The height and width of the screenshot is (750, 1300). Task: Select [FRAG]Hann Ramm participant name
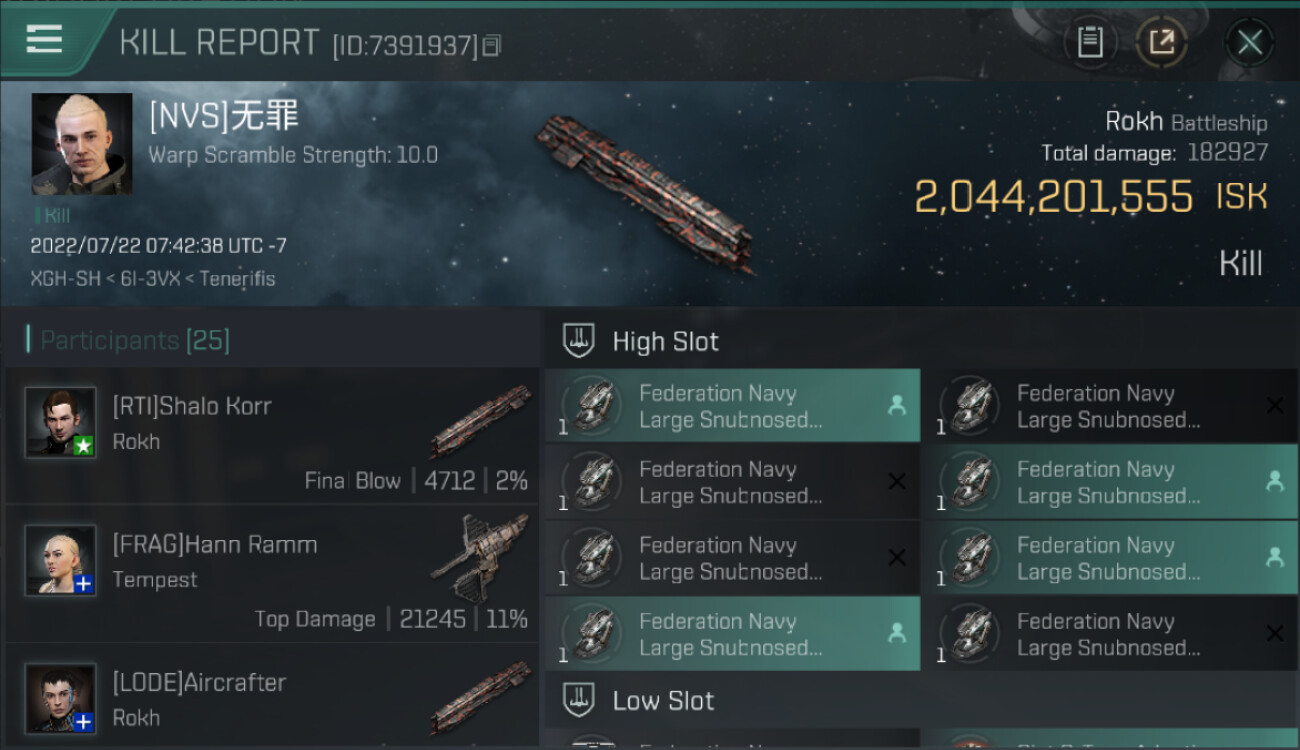pos(215,545)
